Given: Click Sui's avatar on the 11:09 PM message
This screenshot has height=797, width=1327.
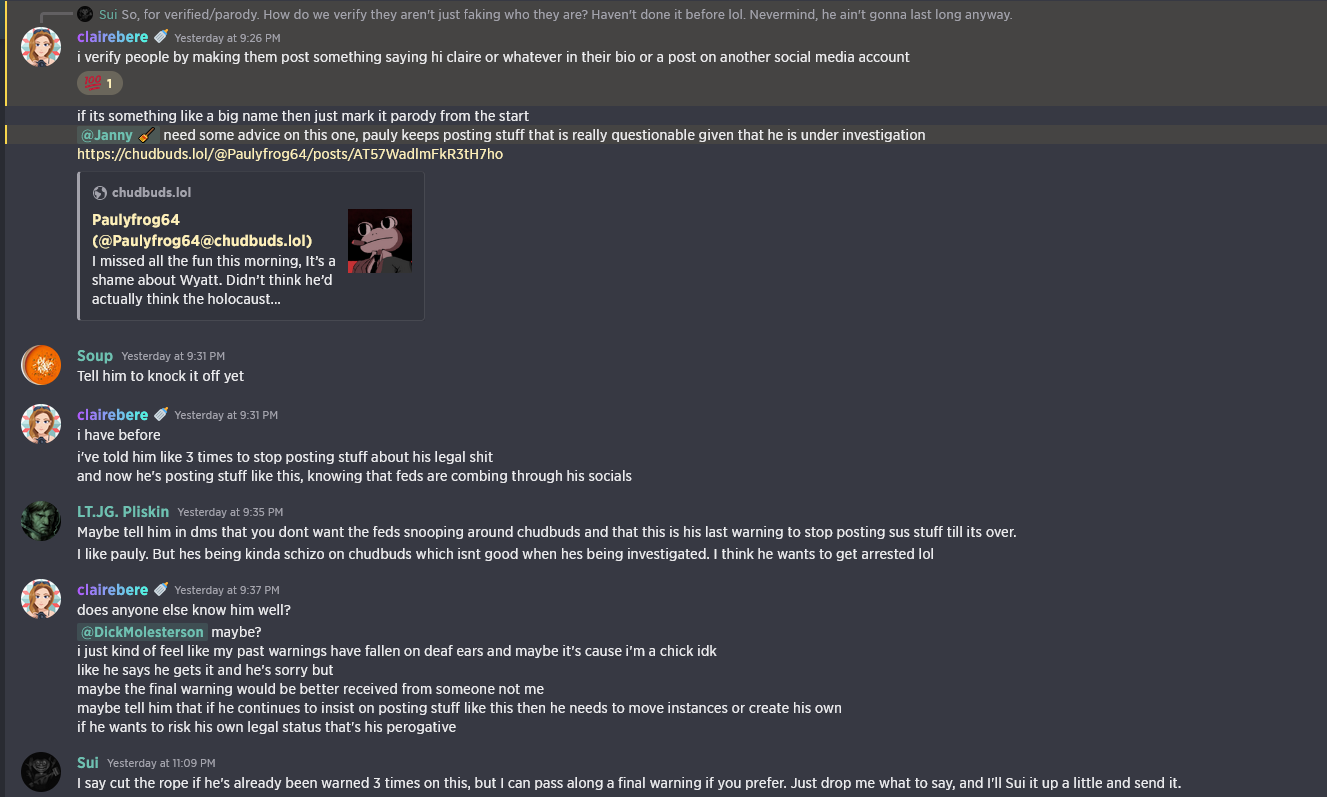Looking at the screenshot, I should (x=41, y=772).
